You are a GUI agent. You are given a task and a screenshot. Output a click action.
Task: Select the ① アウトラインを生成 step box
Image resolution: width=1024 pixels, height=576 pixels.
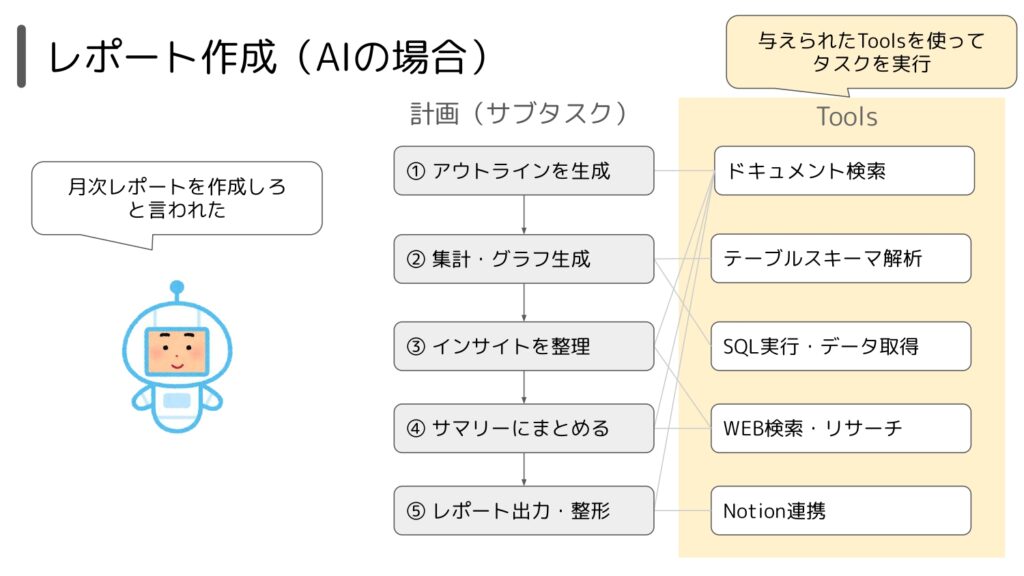[524, 170]
